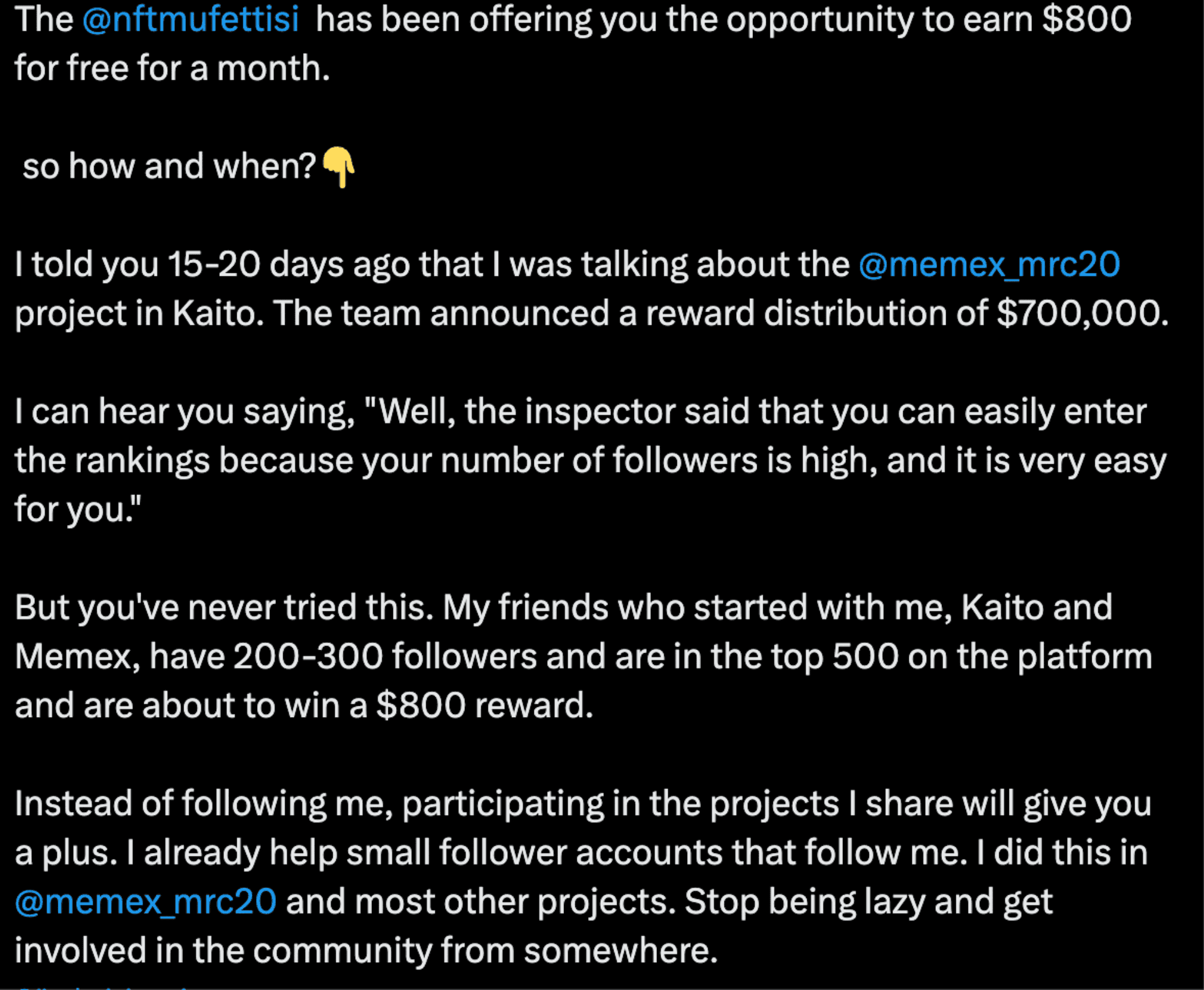Screen dimensions: 1204x990
Task: Click the "$800 reward." text
Action: [484, 705]
